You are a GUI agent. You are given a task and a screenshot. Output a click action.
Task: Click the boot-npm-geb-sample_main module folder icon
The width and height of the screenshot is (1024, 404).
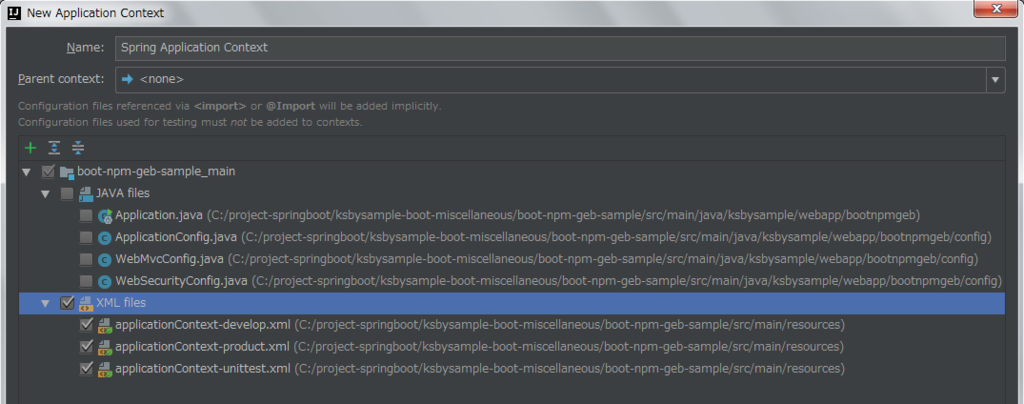pos(67,172)
